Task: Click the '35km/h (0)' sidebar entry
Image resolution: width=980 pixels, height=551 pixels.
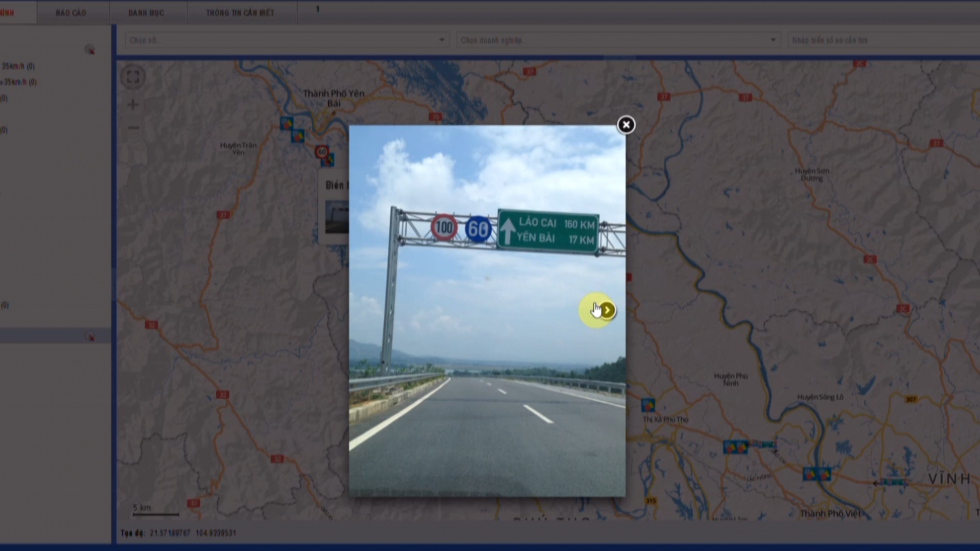Action: click(x=18, y=66)
